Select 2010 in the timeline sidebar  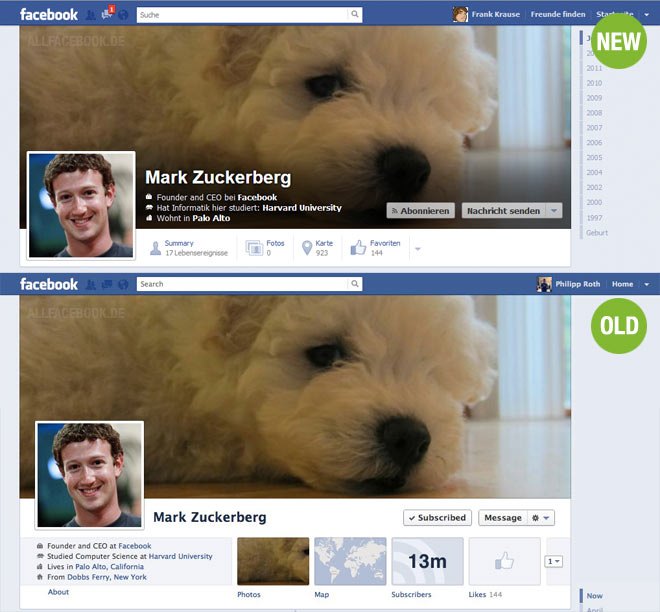tap(594, 83)
